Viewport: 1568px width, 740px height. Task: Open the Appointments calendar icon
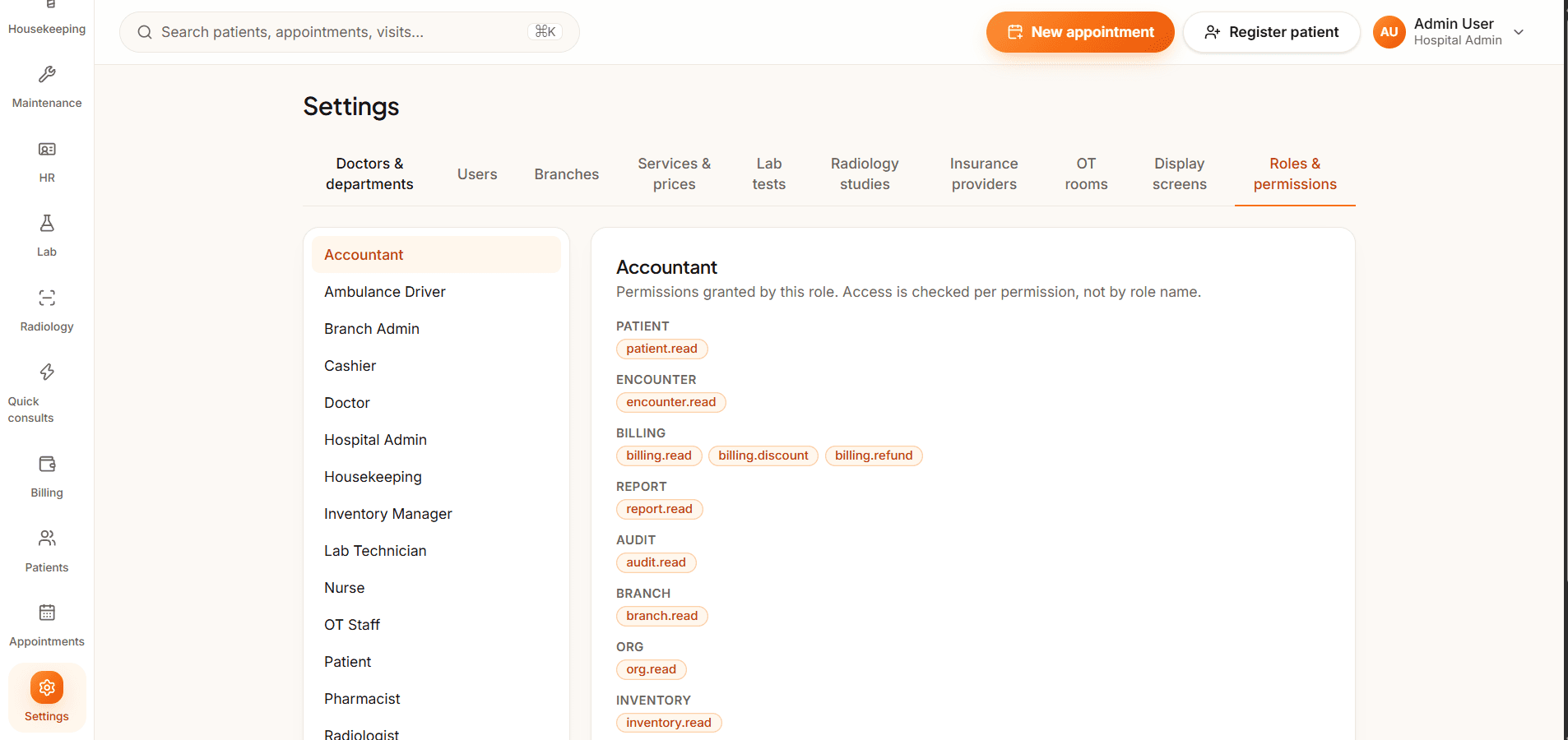coord(47,613)
